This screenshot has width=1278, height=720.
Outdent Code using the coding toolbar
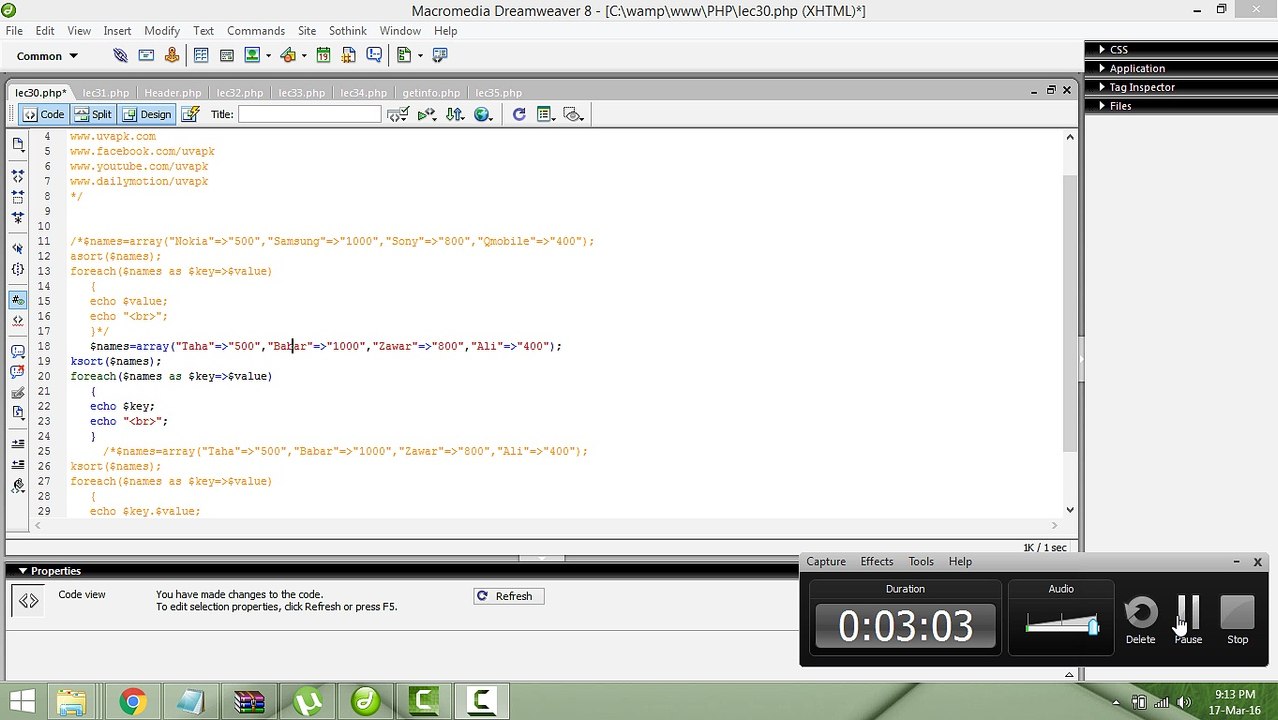click(18, 464)
